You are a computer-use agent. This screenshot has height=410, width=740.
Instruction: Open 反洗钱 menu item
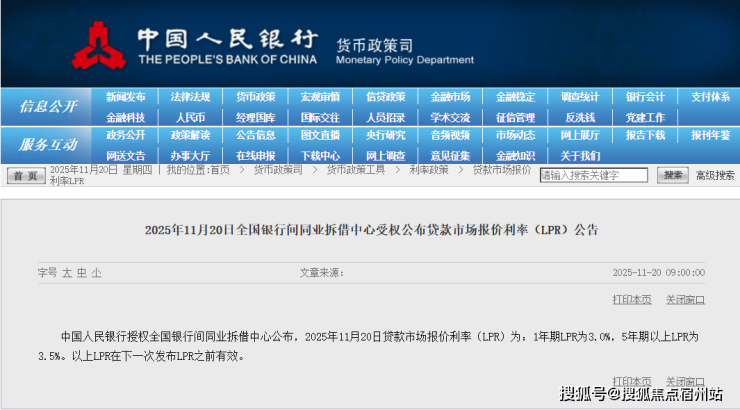(580, 117)
